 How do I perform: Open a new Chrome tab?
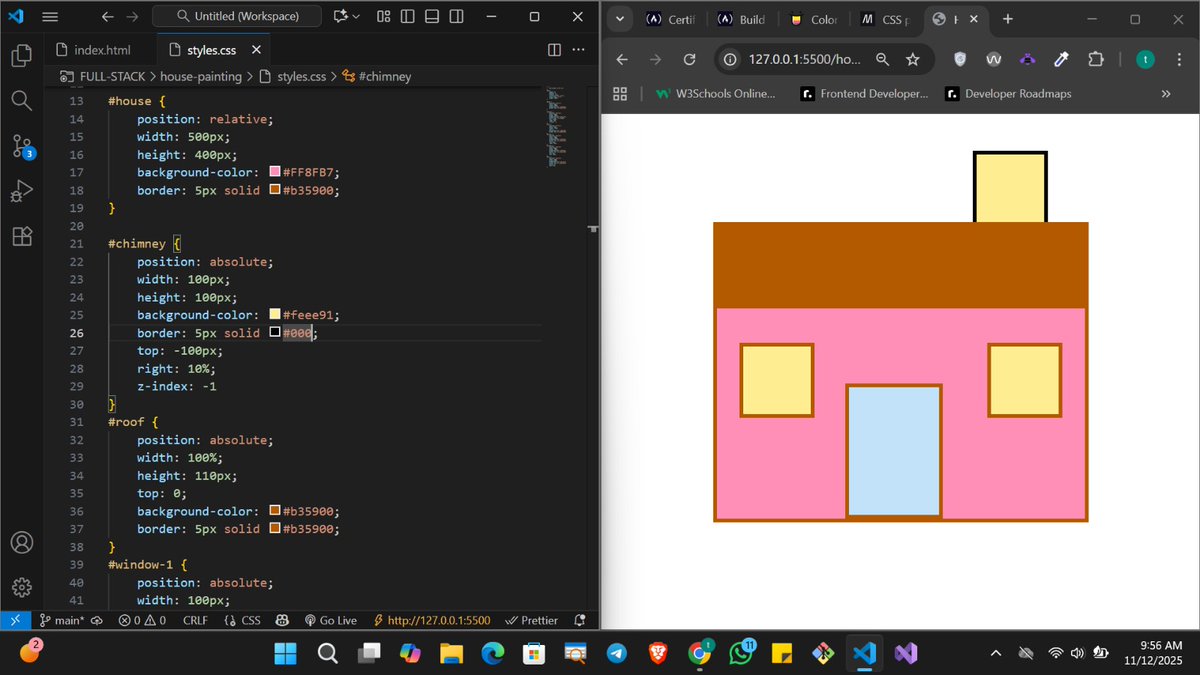1007,19
